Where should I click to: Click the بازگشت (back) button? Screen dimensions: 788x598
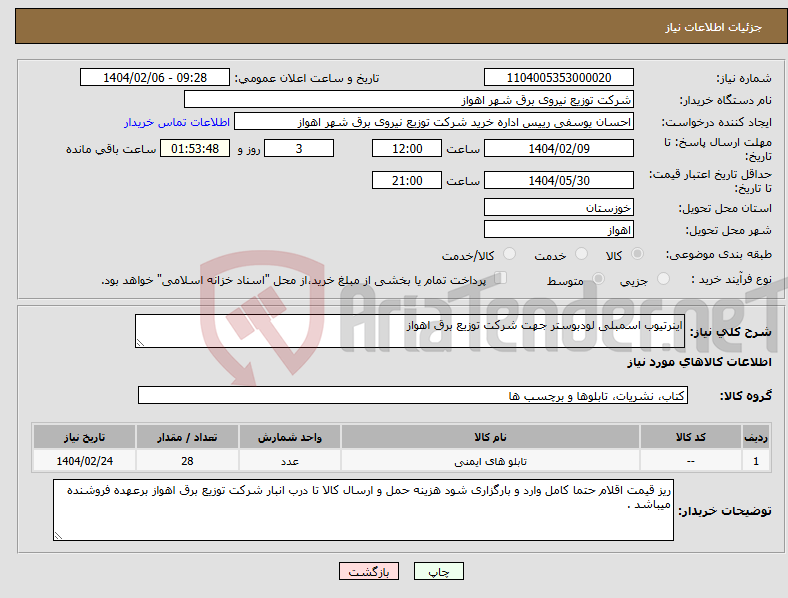click(369, 571)
